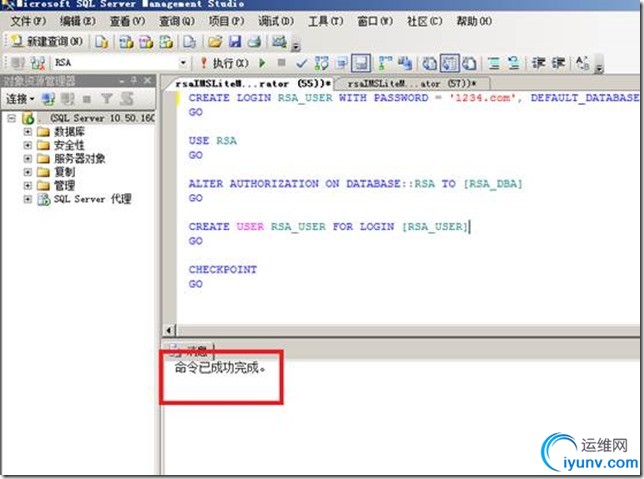Open the 文件(F) menu
Image resolution: width=644 pixels, height=479 pixels.
pos(28,21)
